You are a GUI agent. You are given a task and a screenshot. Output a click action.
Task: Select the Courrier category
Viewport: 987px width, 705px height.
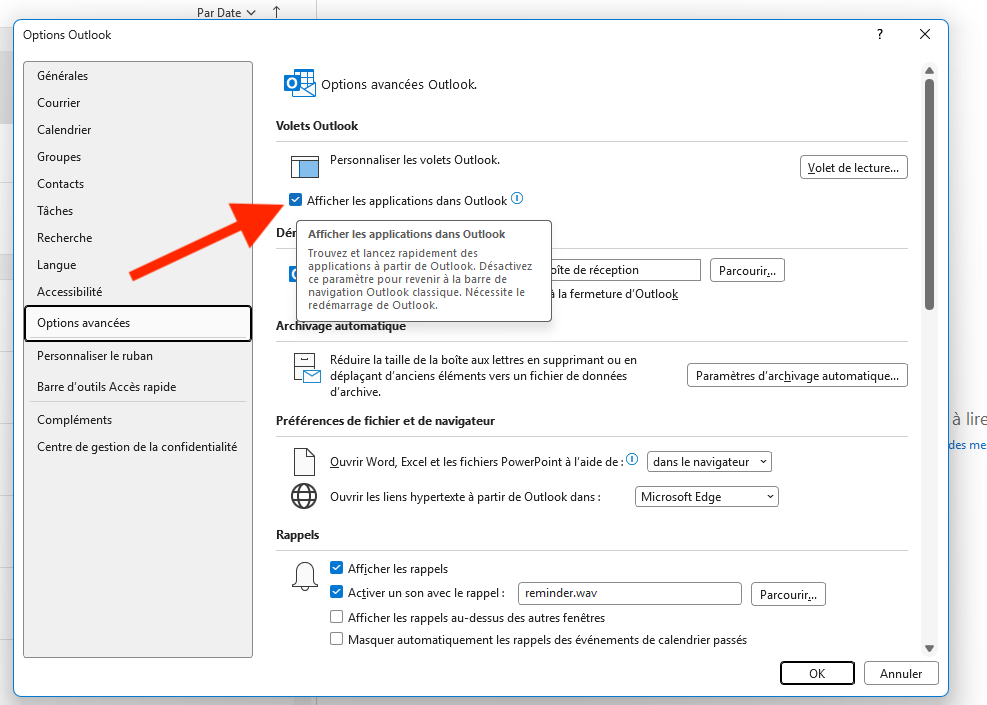138,103
